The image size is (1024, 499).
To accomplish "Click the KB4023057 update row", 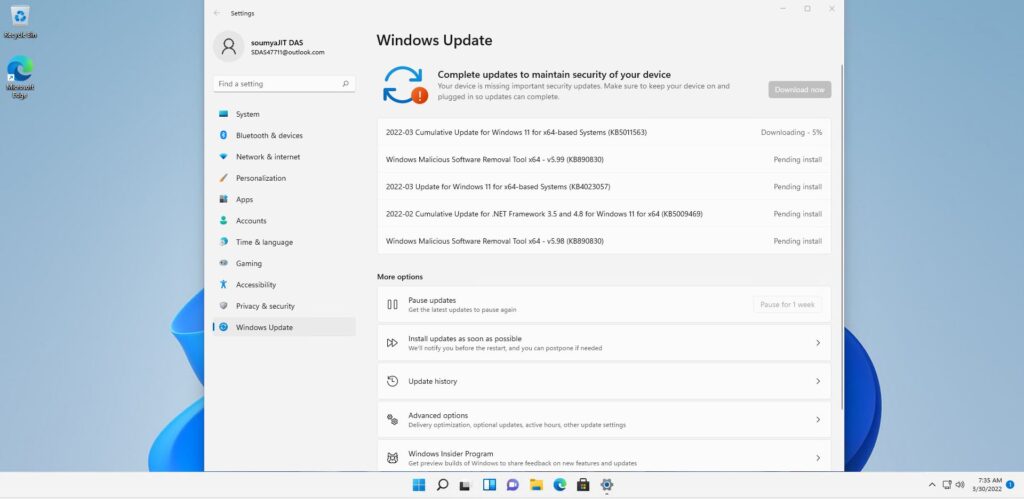I will [604, 187].
